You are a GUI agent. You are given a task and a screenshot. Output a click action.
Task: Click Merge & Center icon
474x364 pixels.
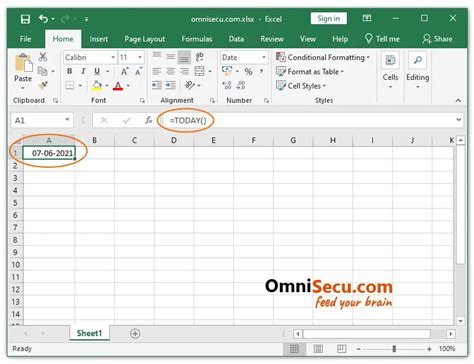(x=199, y=71)
